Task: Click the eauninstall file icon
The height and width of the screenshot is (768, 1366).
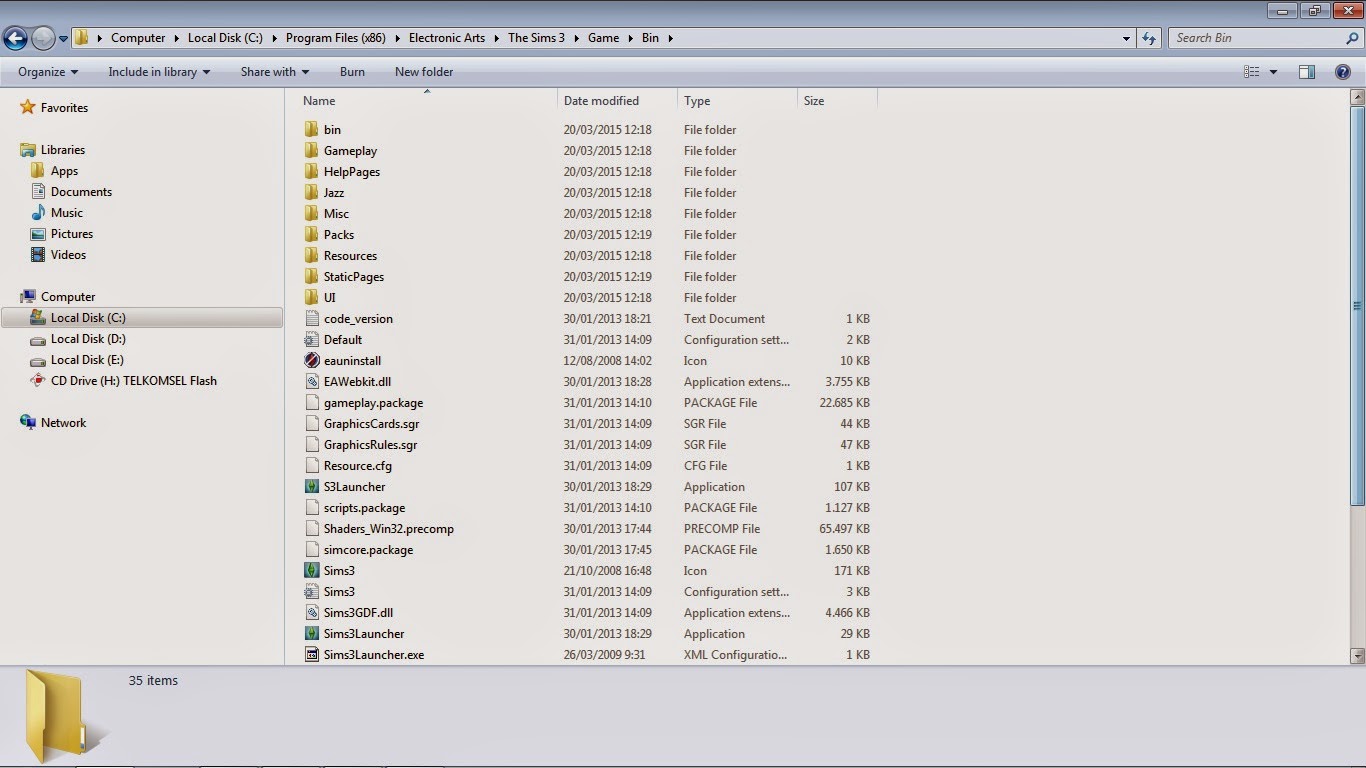Action: 312,361
